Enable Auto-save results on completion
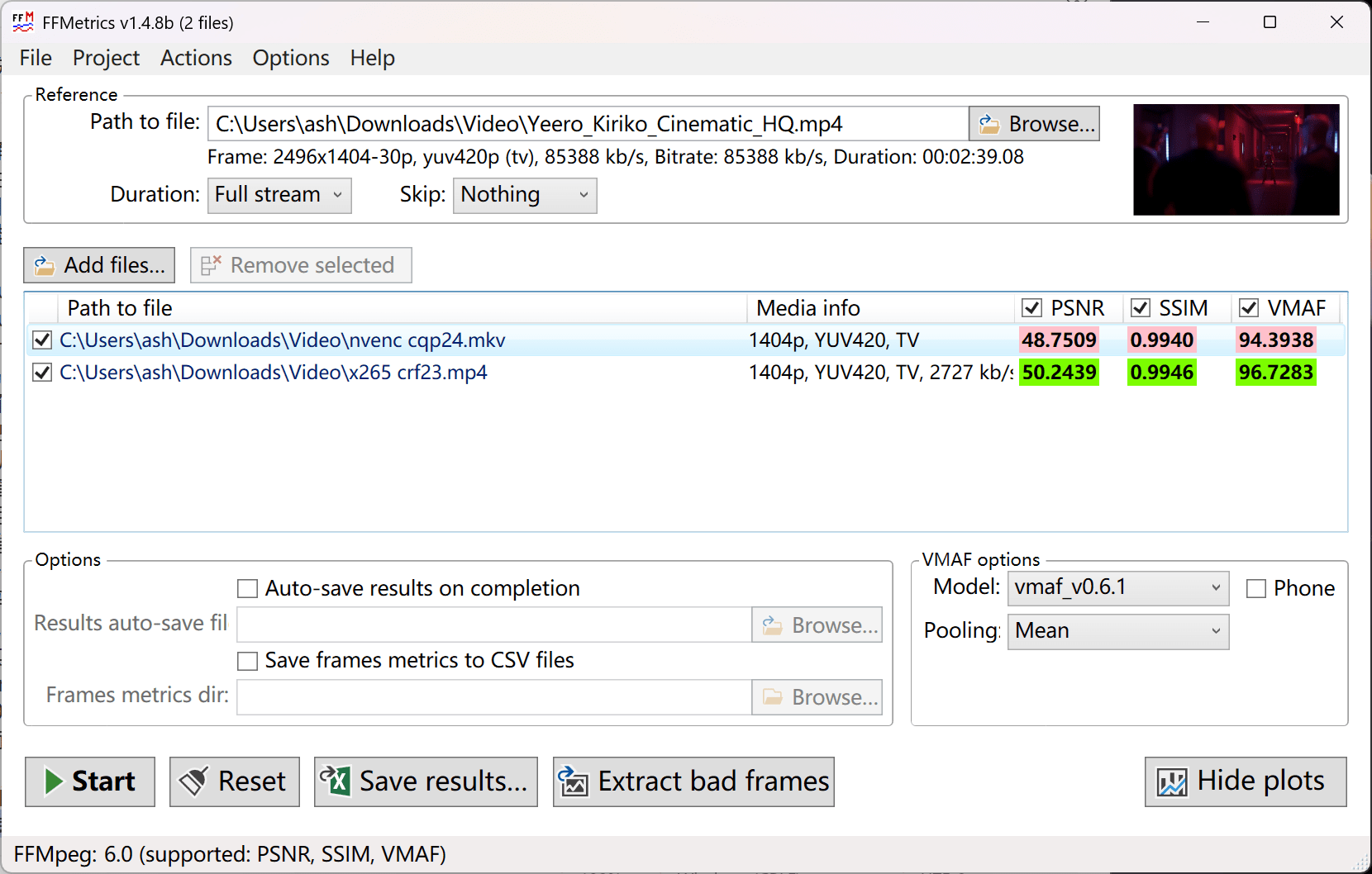1372x874 pixels. pyautogui.click(x=247, y=588)
